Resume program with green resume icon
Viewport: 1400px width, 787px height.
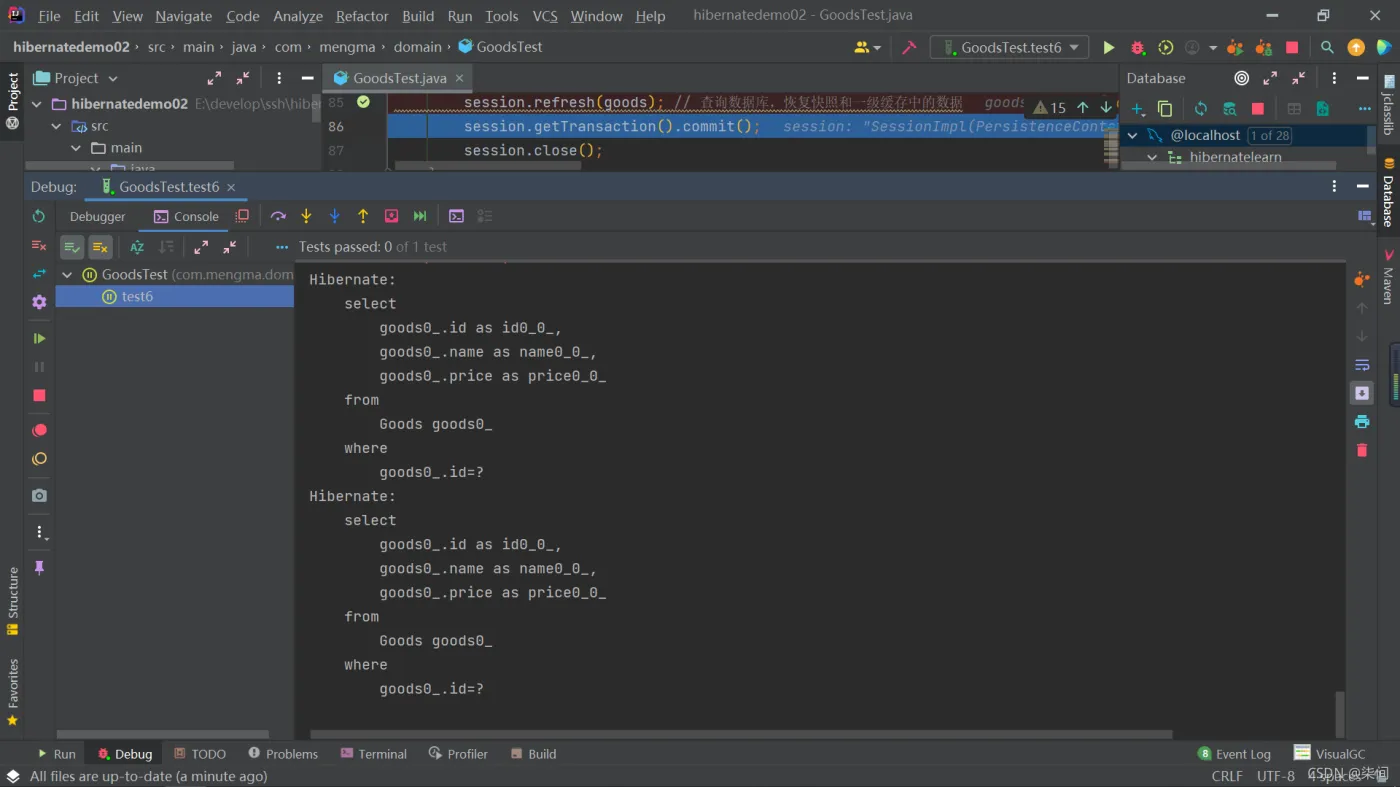click(39, 339)
